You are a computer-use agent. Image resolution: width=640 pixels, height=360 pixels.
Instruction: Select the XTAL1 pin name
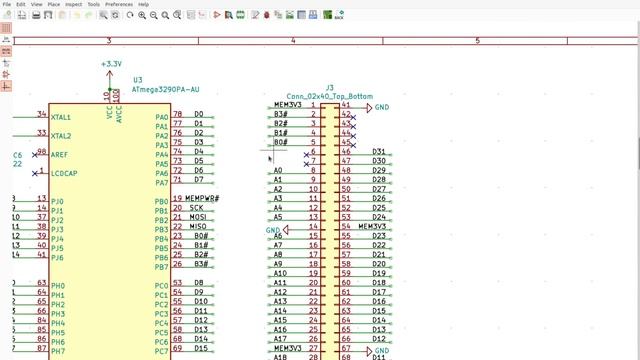pyautogui.click(x=61, y=118)
